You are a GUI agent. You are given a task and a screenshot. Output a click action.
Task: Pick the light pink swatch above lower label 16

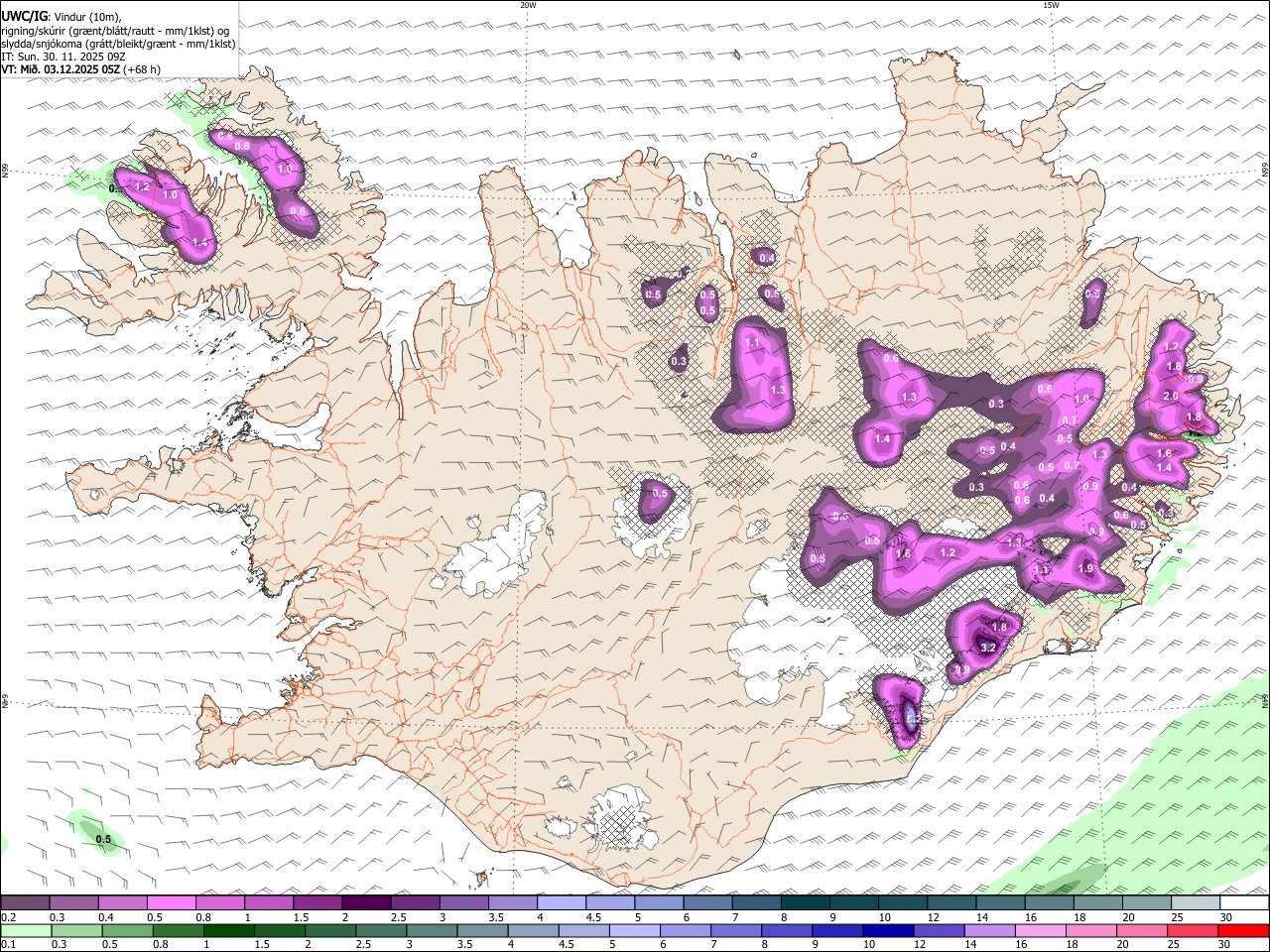coord(1040,930)
